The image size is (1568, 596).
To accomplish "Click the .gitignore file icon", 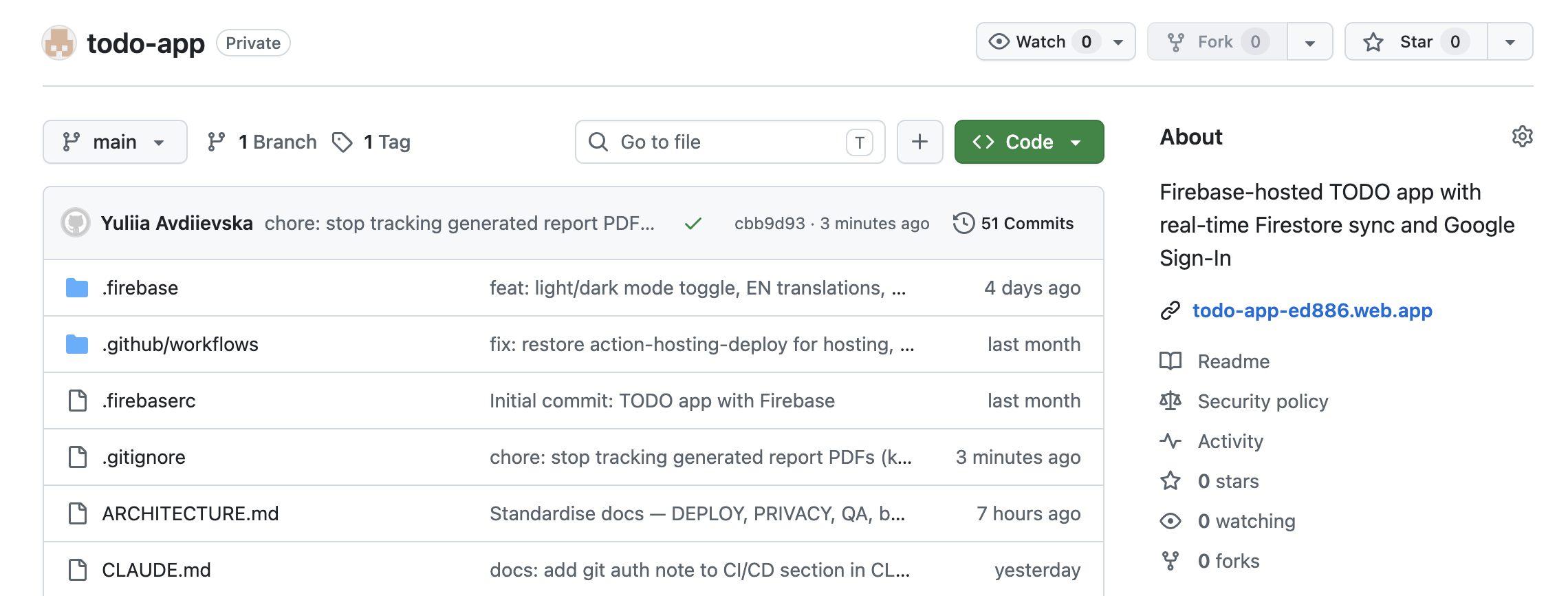I will click(x=78, y=457).
